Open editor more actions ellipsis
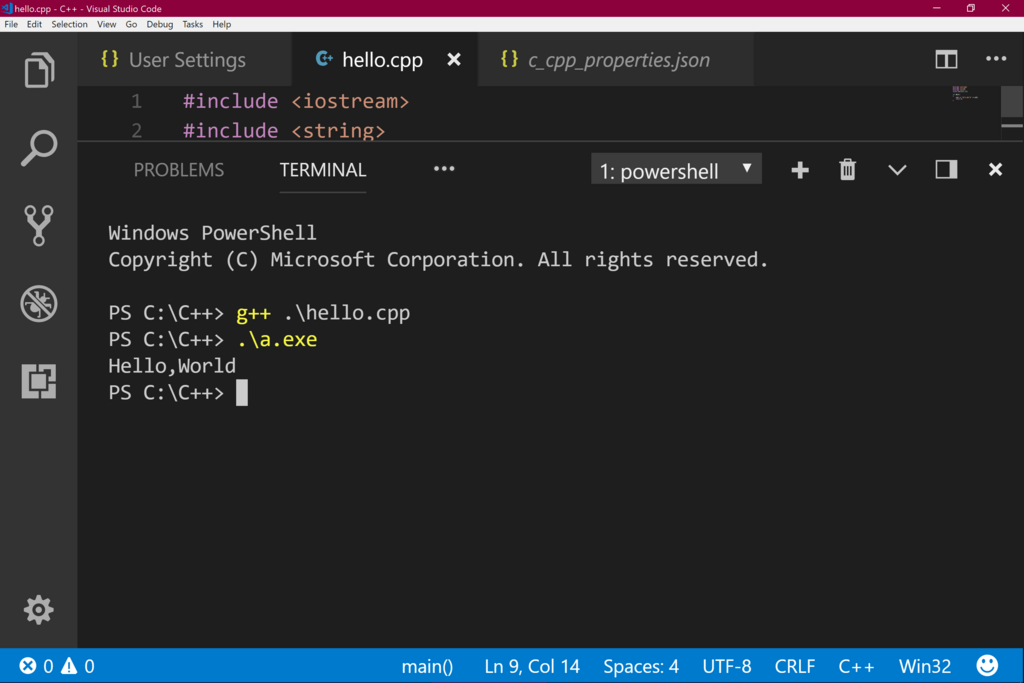1024x683 pixels. pos(996,59)
